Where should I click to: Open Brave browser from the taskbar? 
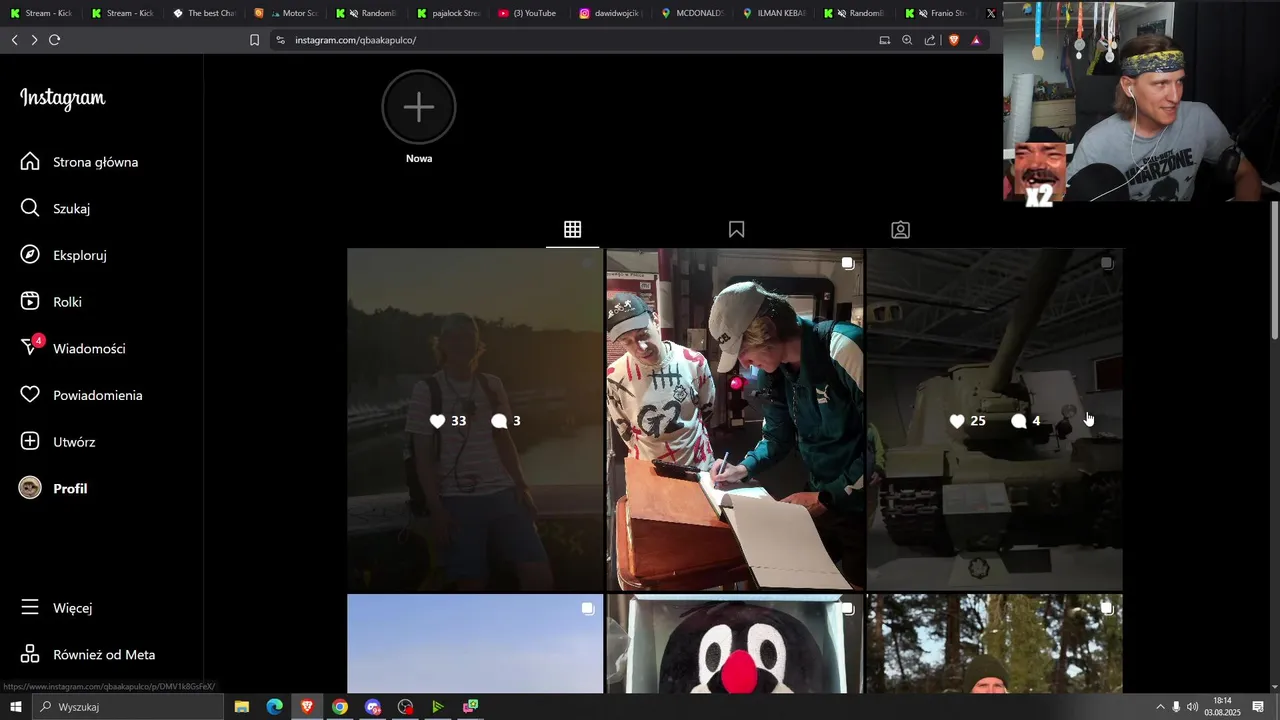[307, 707]
